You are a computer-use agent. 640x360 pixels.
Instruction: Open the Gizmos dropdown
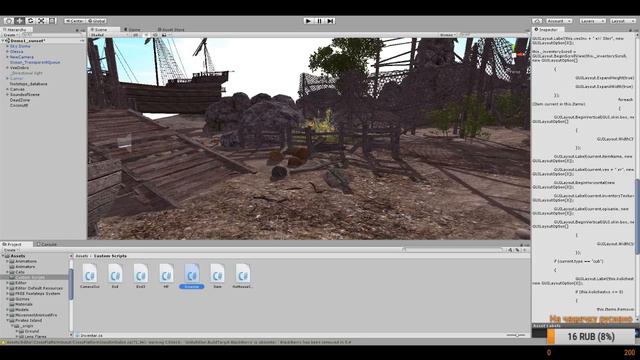click(448, 35)
